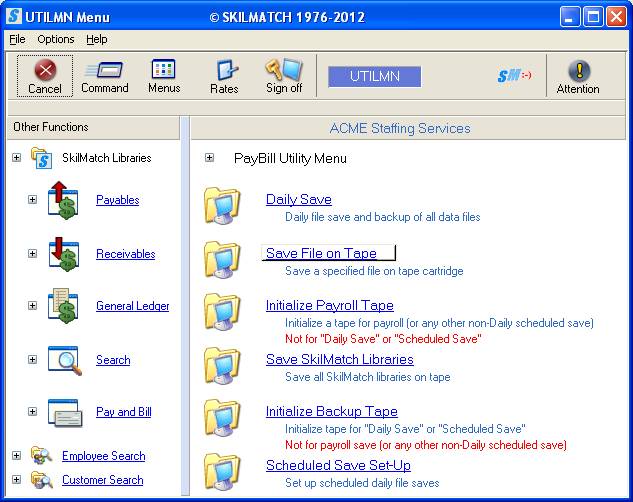Click the ACME Staffing Services header
Screen dimensions: 633x502
(x=408, y=128)
